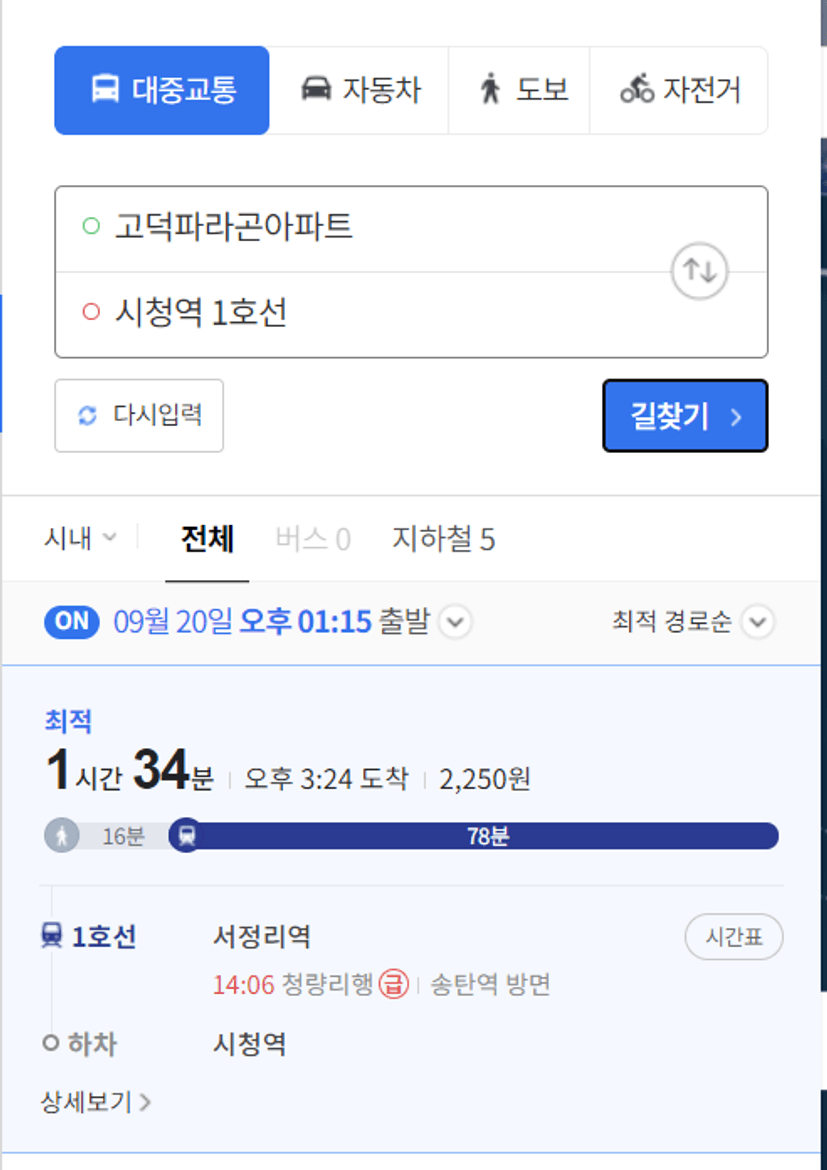Switch to 자동차 car mode

coord(359,90)
